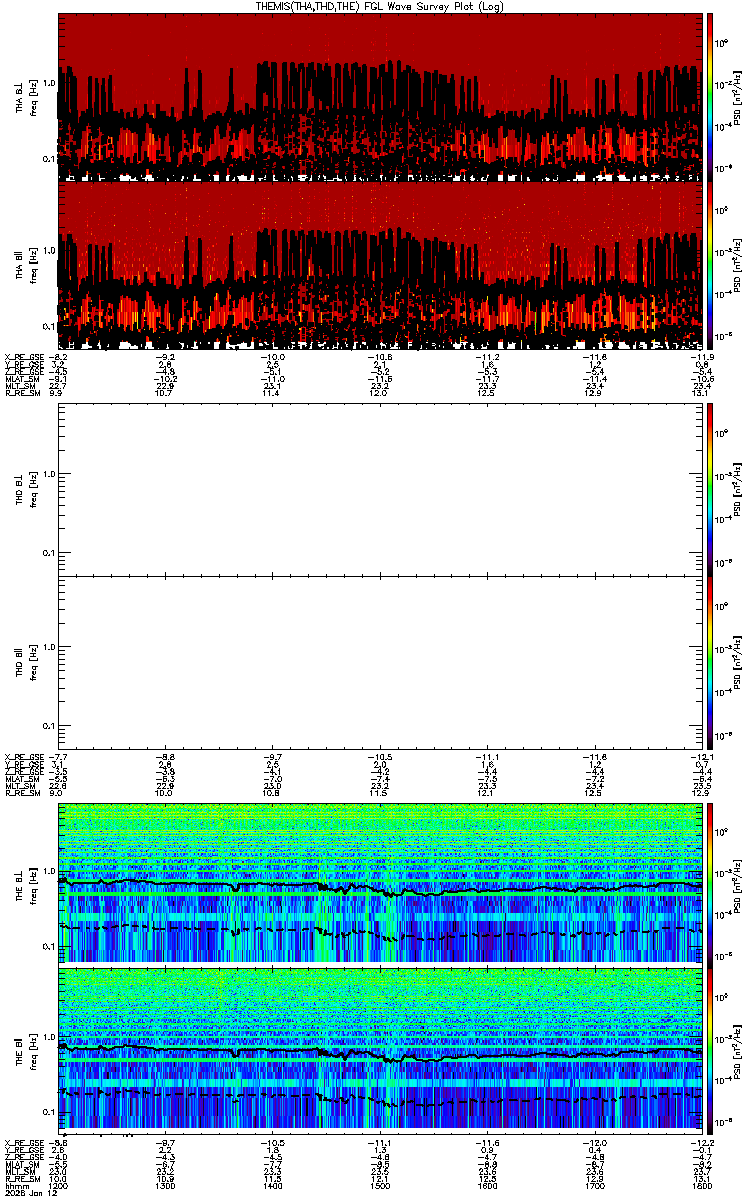Select the THA BII spectrogram panel
This screenshot has width=750, height=1200.
[x=381, y=266]
